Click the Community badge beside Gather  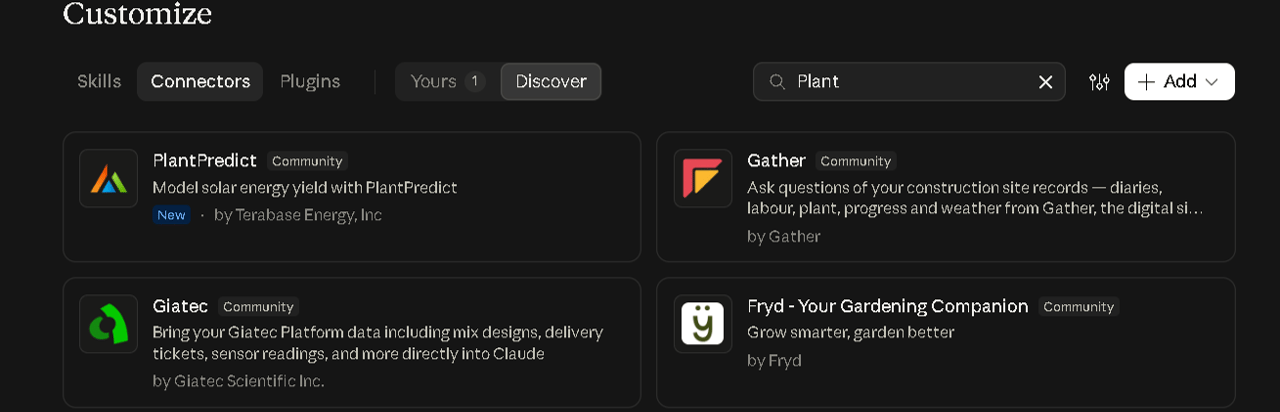click(856, 161)
